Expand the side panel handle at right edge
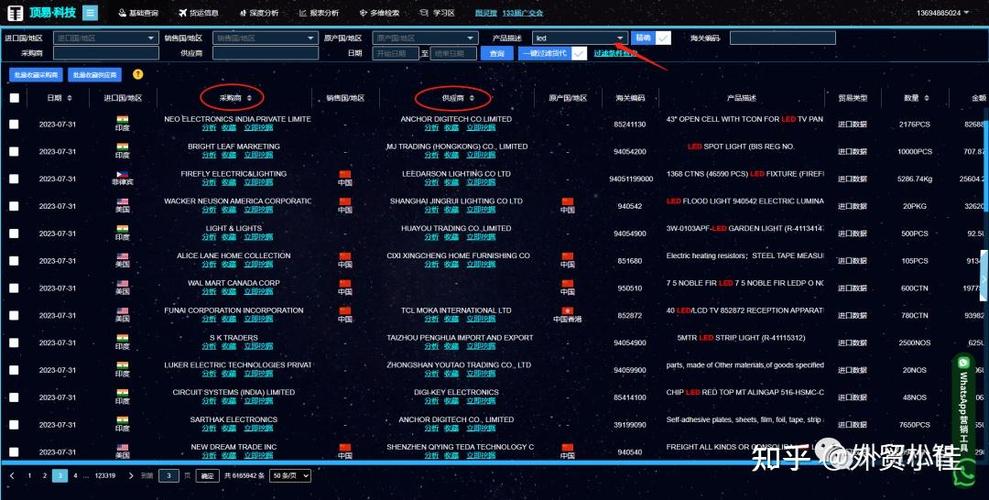Screen dimensions: 989x500 coord(984,276)
